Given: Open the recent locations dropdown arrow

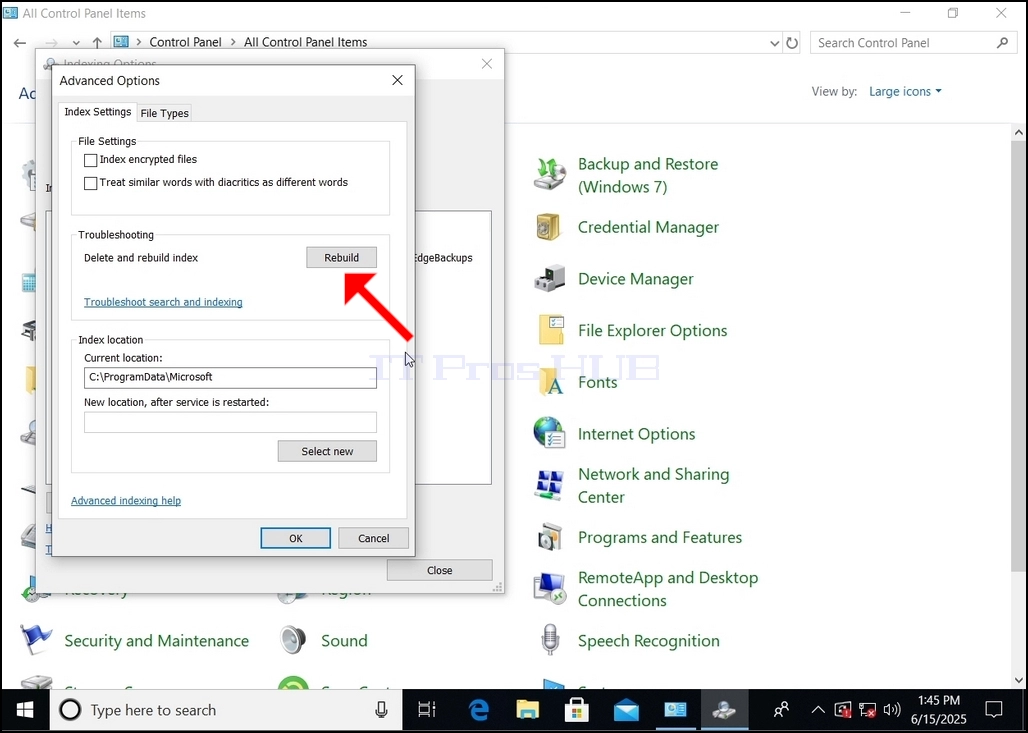Looking at the screenshot, I should click(76, 43).
